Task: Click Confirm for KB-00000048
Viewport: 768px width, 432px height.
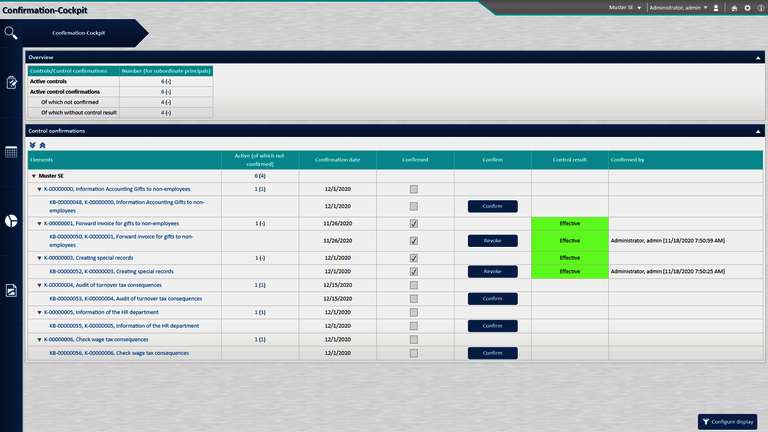Action: pos(492,206)
